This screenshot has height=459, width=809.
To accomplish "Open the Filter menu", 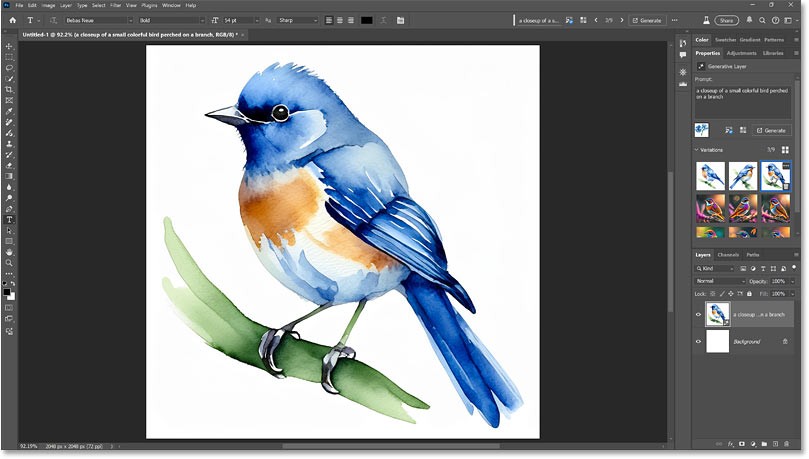I will [116, 5].
